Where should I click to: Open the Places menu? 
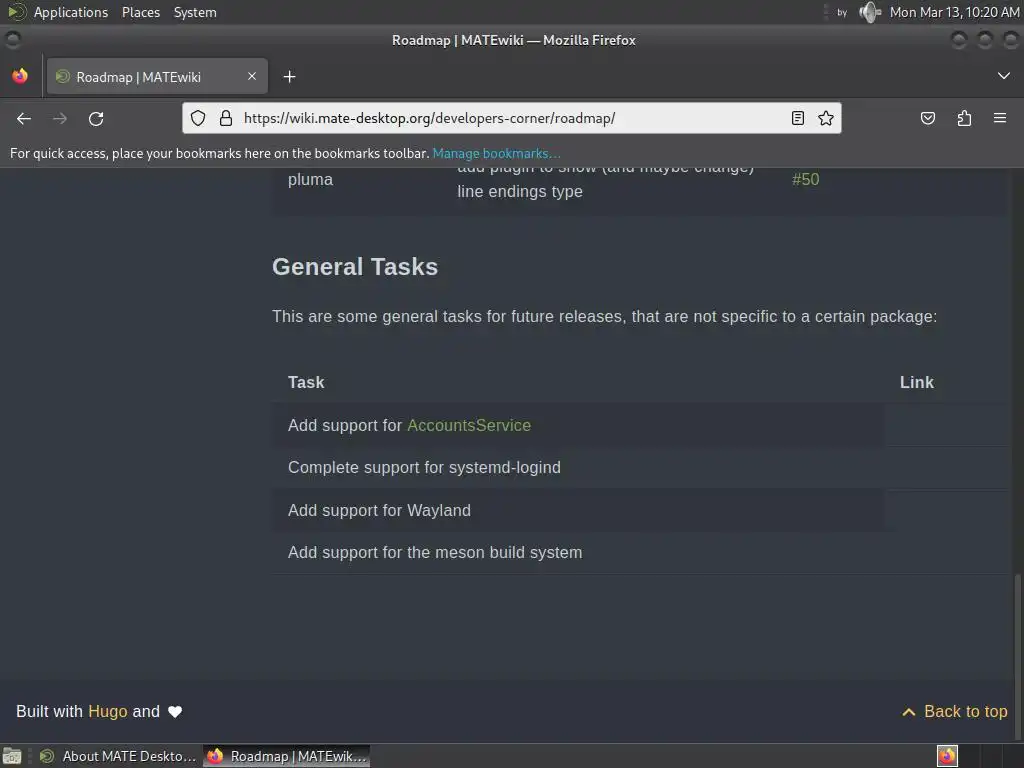click(140, 12)
